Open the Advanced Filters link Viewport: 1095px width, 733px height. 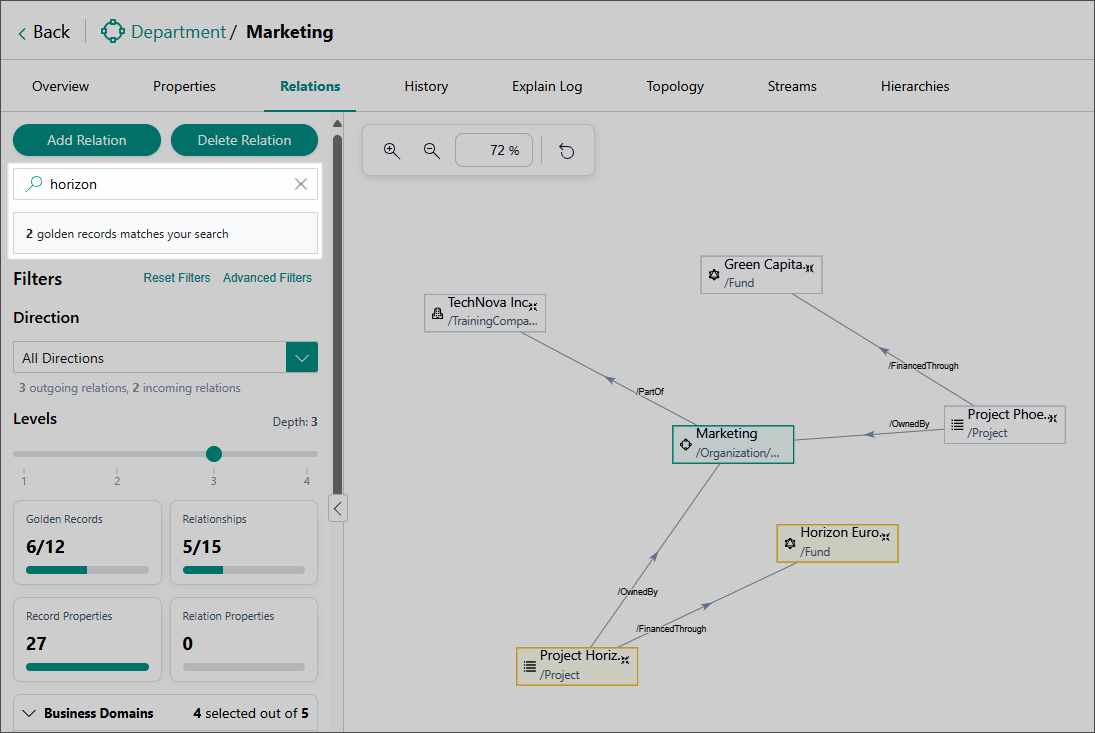tap(267, 278)
